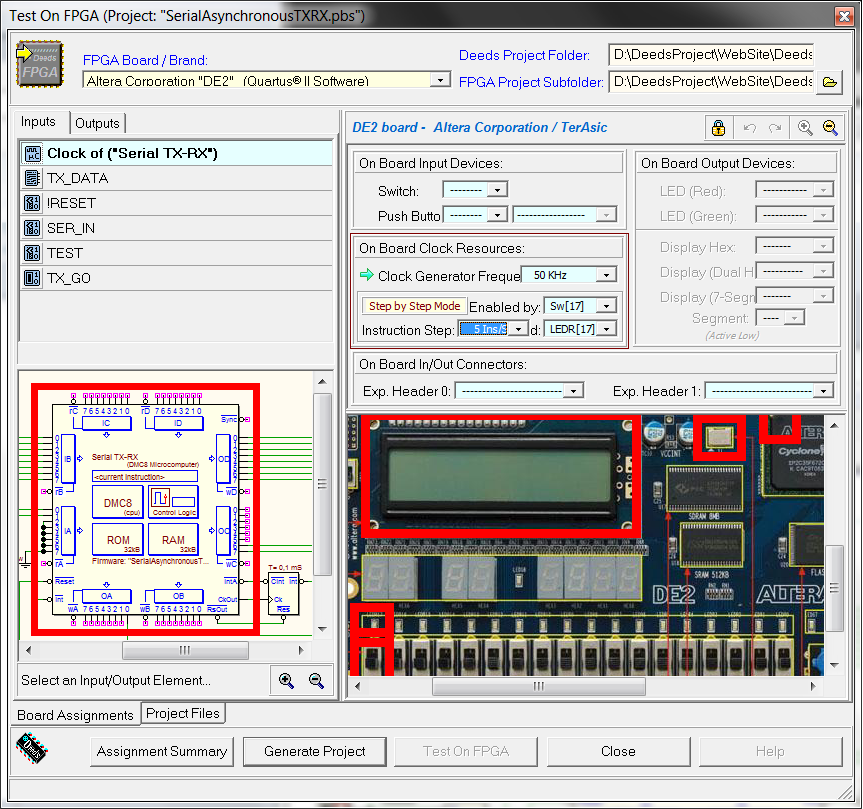Browse for the FPGA project subfolder

(829, 83)
